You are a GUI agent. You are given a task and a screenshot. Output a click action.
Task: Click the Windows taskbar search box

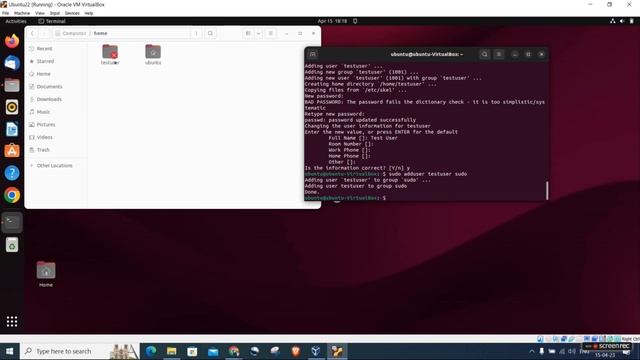click(x=80, y=351)
